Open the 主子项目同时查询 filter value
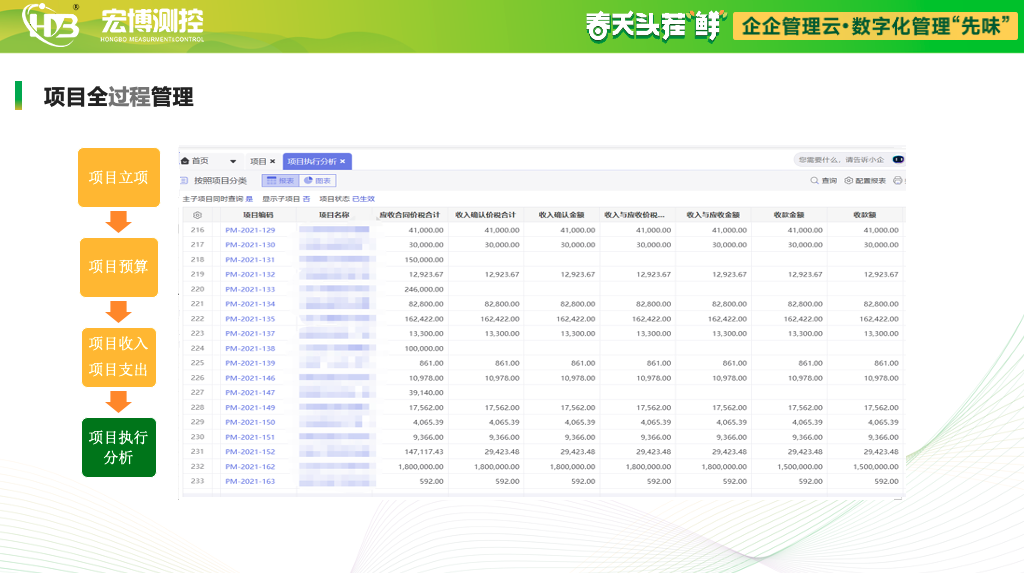This screenshot has width=1024, height=573. [249, 199]
